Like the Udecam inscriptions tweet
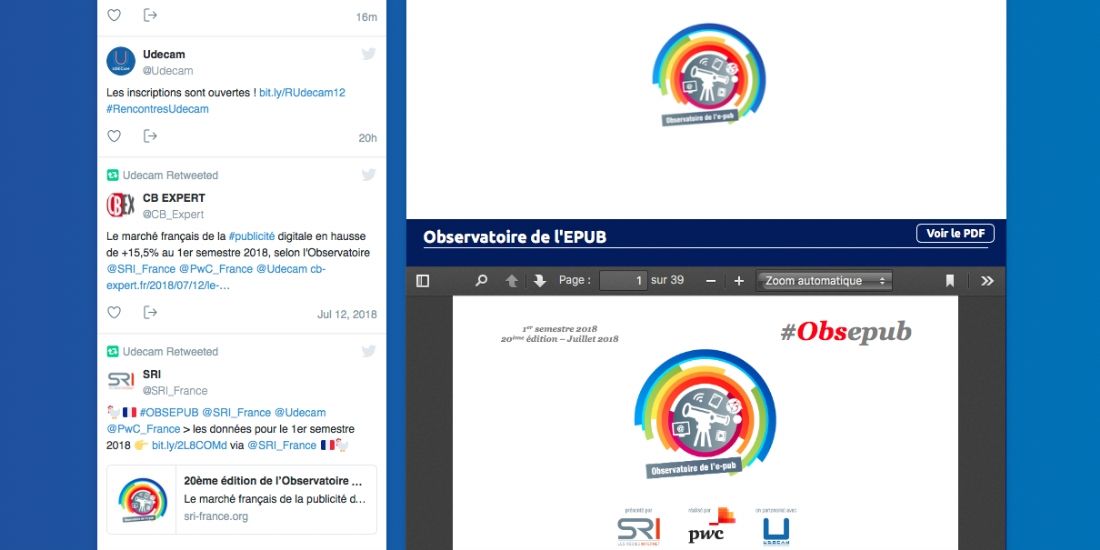This screenshot has height=550, width=1100. 114,136
